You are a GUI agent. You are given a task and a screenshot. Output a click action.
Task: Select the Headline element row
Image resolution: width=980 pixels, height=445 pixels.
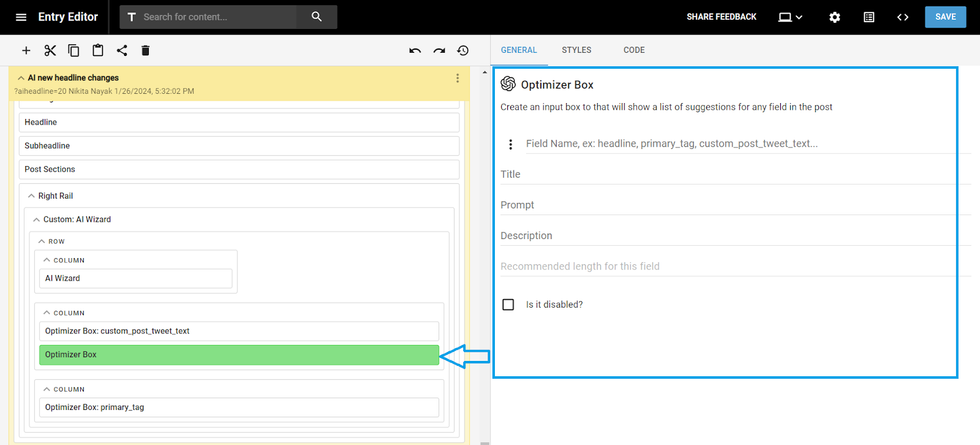click(239, 122)
